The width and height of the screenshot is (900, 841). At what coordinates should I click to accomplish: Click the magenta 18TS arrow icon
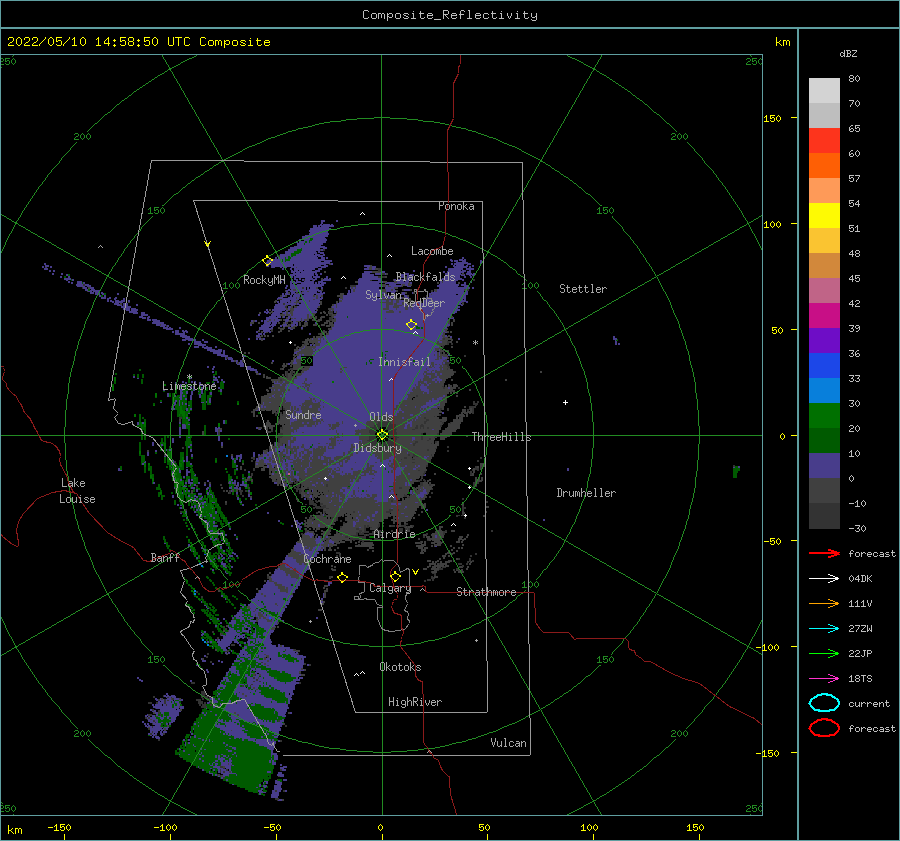click(824, 679)
